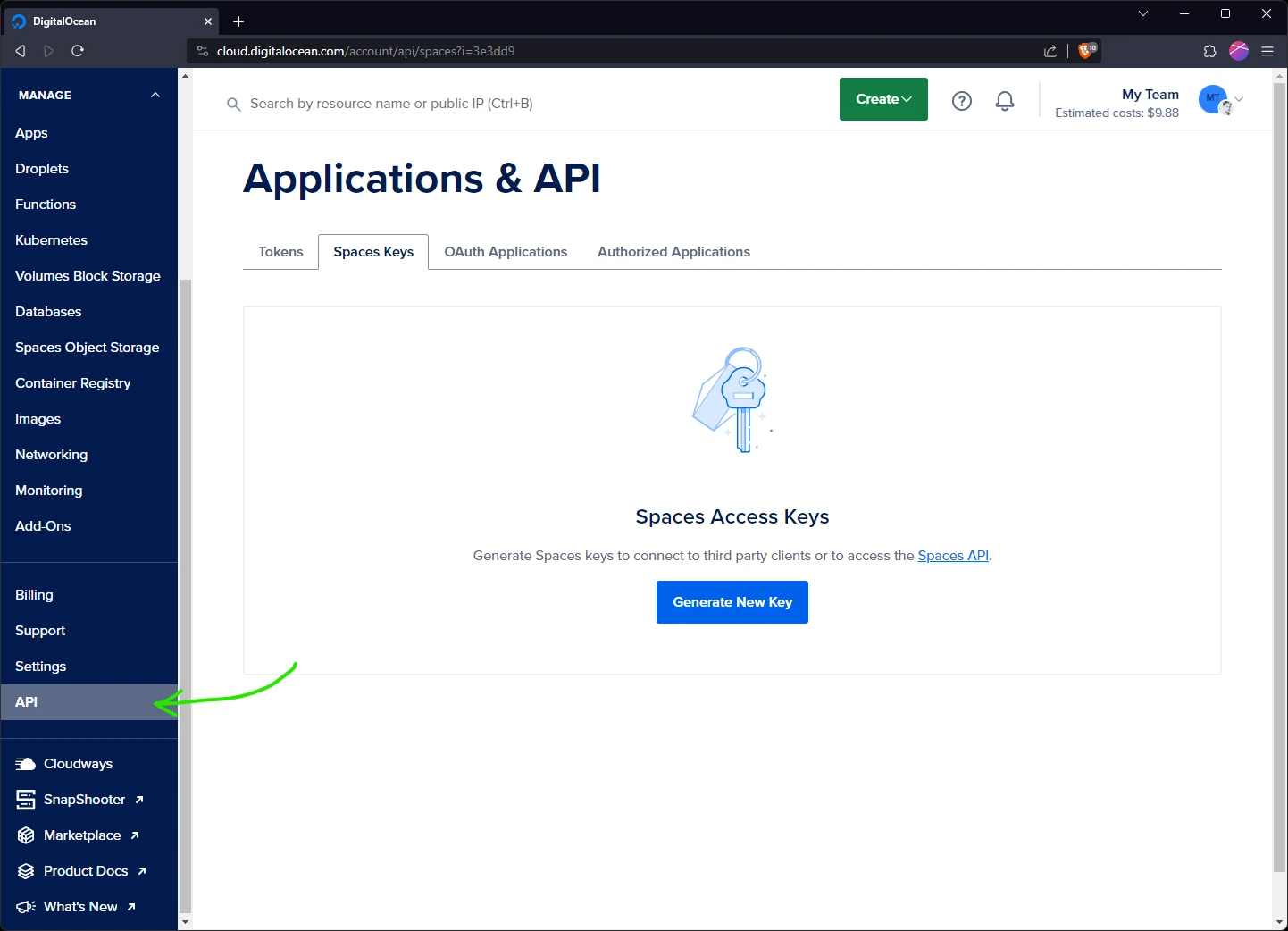
Task: Click the My Team avatar icon
Action: 1212,99
